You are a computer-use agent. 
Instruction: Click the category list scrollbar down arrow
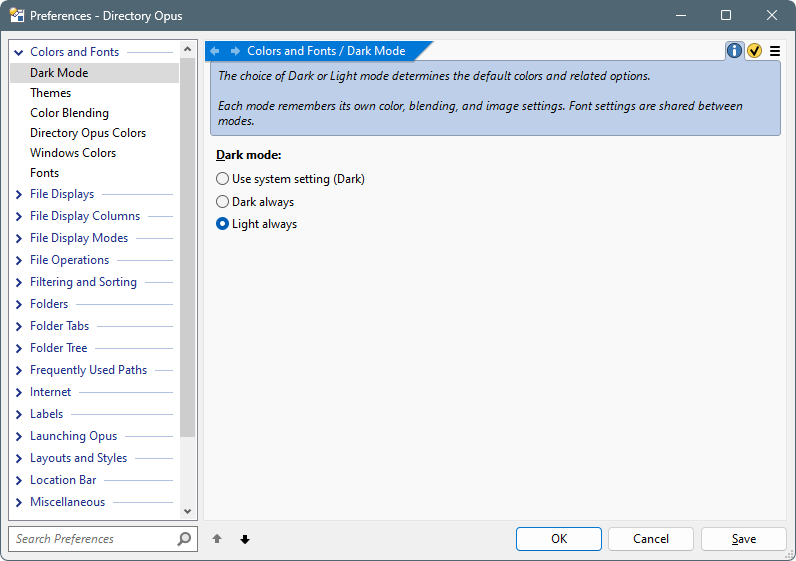[x=187, y=511]
